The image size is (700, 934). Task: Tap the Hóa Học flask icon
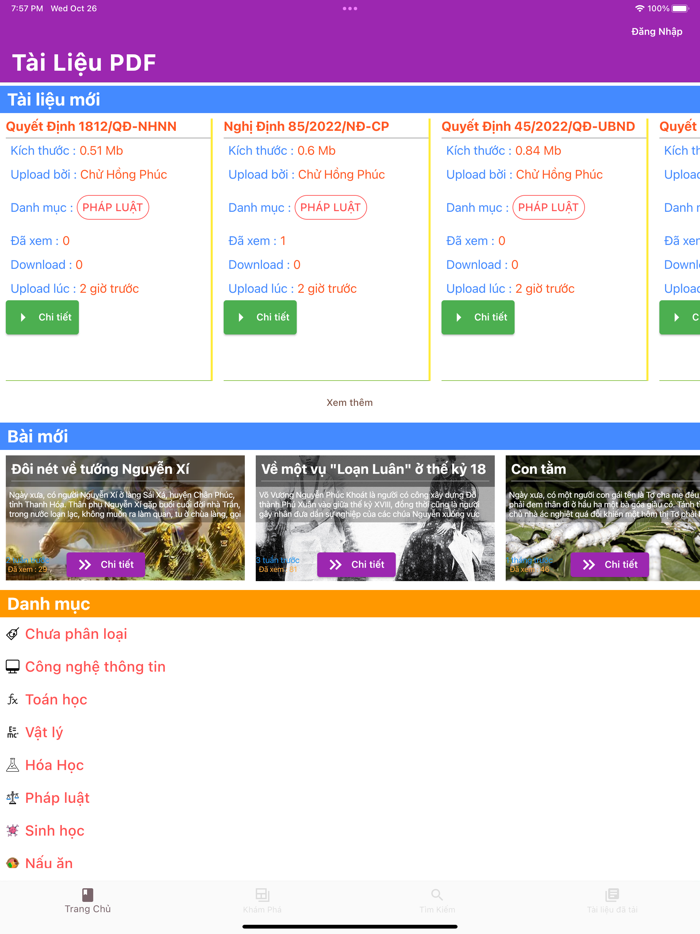13,765
